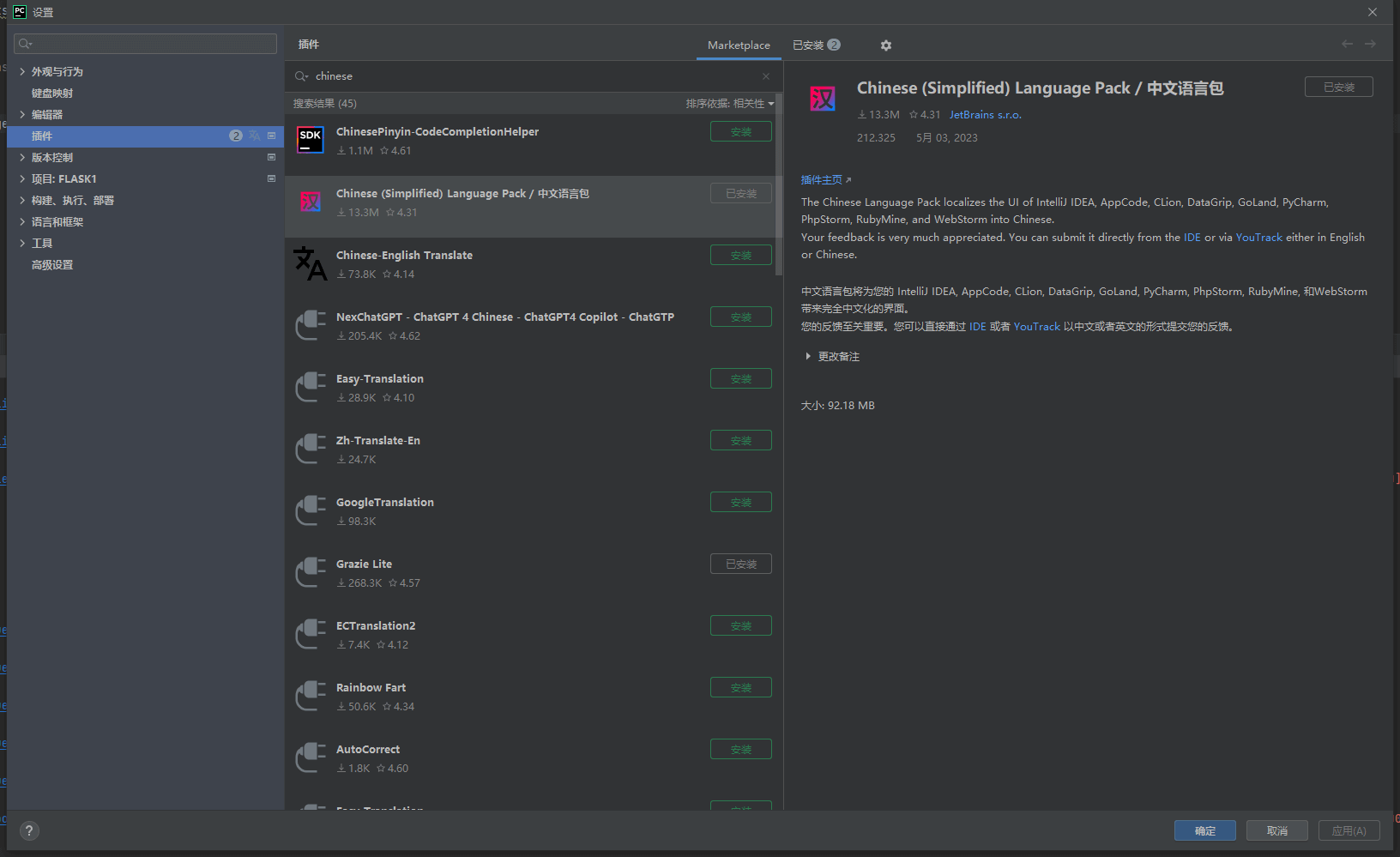
Task: Click GoogleTranslation plugin plug icon
Action: tap(311, 510)
